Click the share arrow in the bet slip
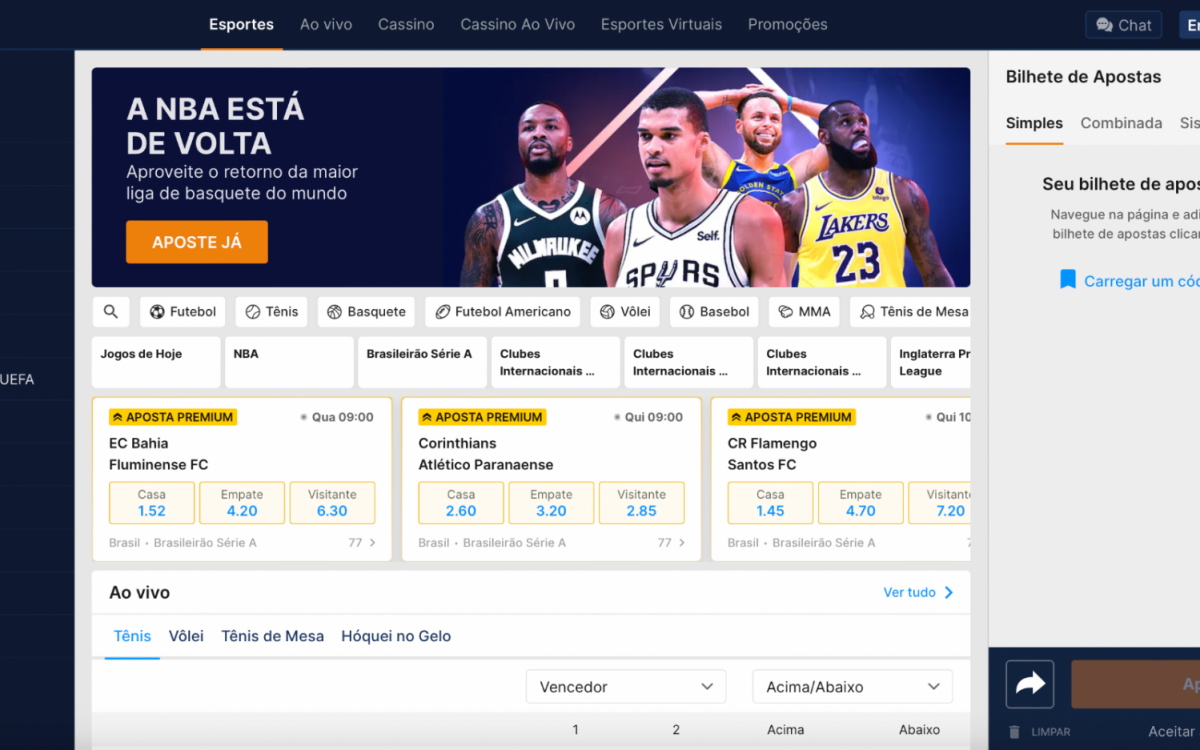The height and width of the screenshot is (750, 1200). 1030,683
